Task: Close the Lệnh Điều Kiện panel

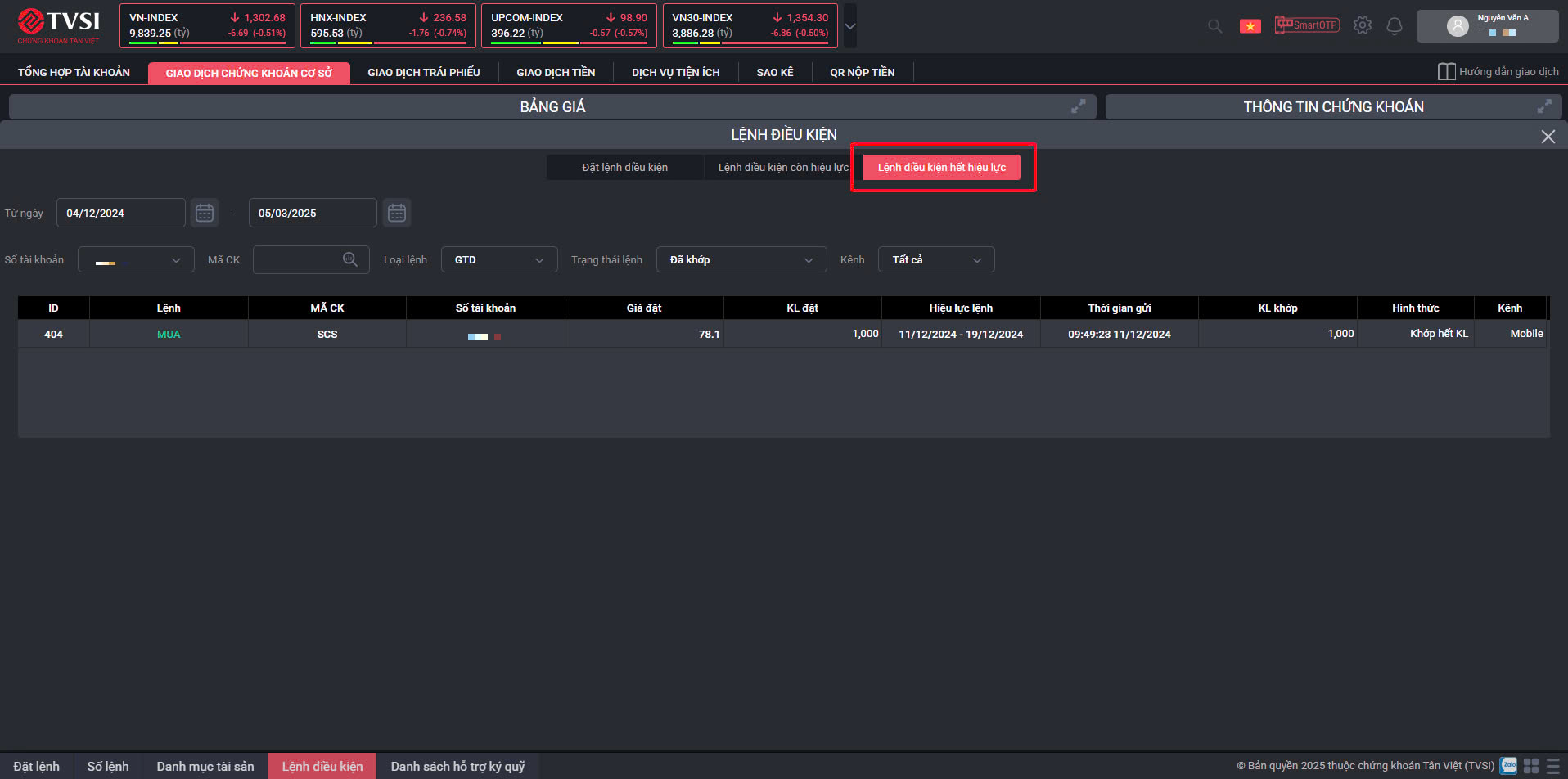Action: 1548,137
